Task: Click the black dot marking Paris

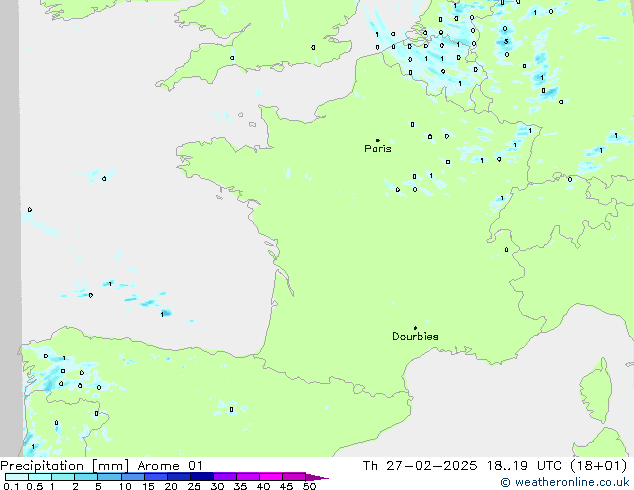Action: coord(378,140)
